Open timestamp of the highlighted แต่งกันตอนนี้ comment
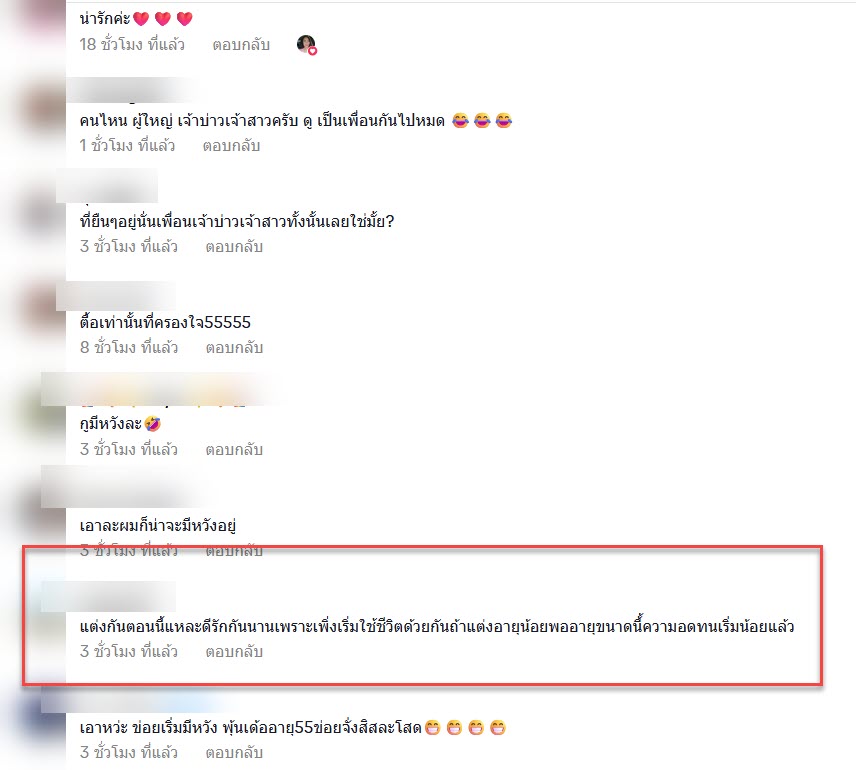The image size is (856, 770). click(129, 651)
